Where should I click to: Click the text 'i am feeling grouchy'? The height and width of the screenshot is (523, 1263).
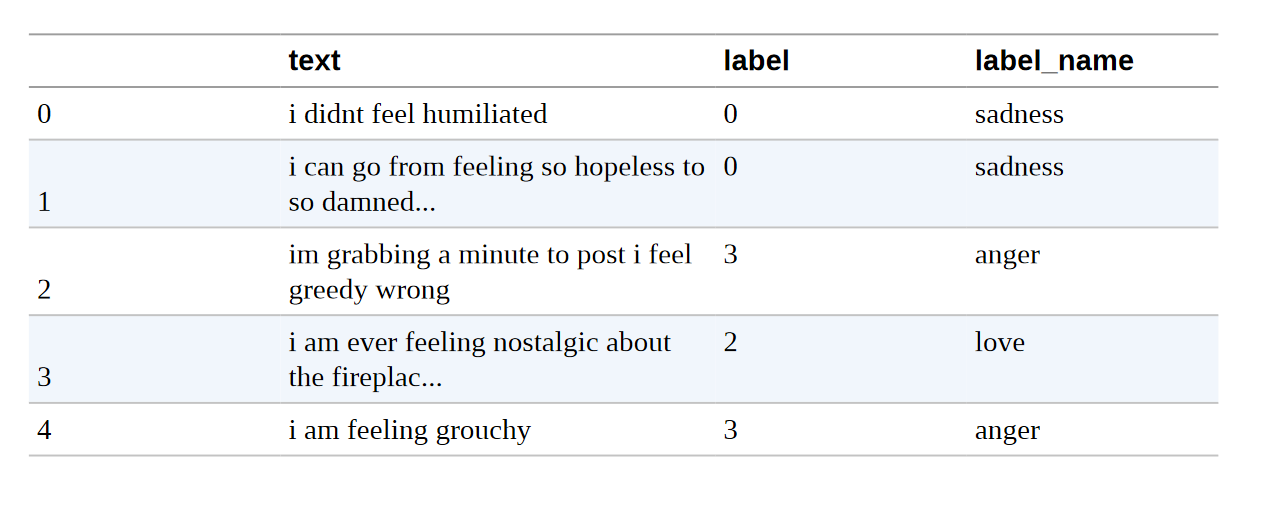pos(410,430)
